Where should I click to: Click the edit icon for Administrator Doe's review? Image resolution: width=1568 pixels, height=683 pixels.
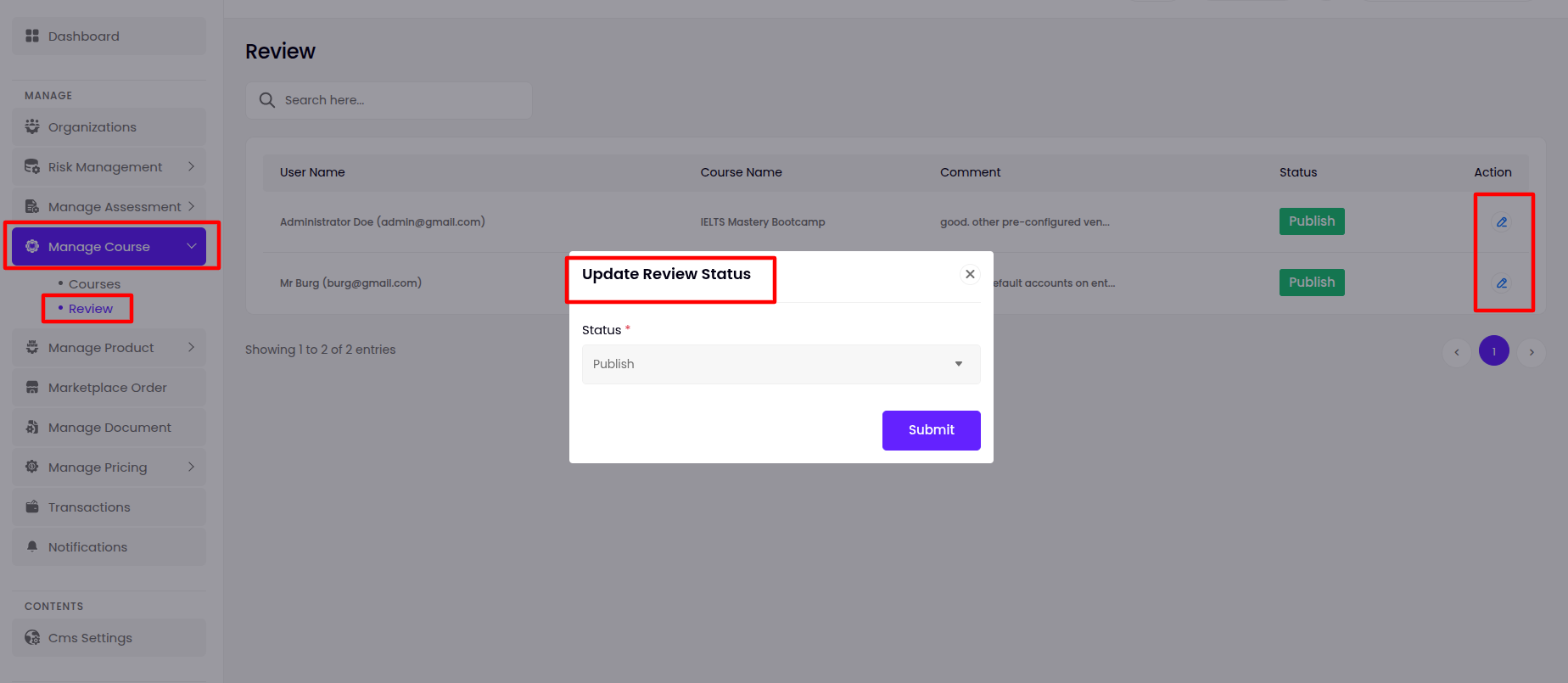point(1501,222)
